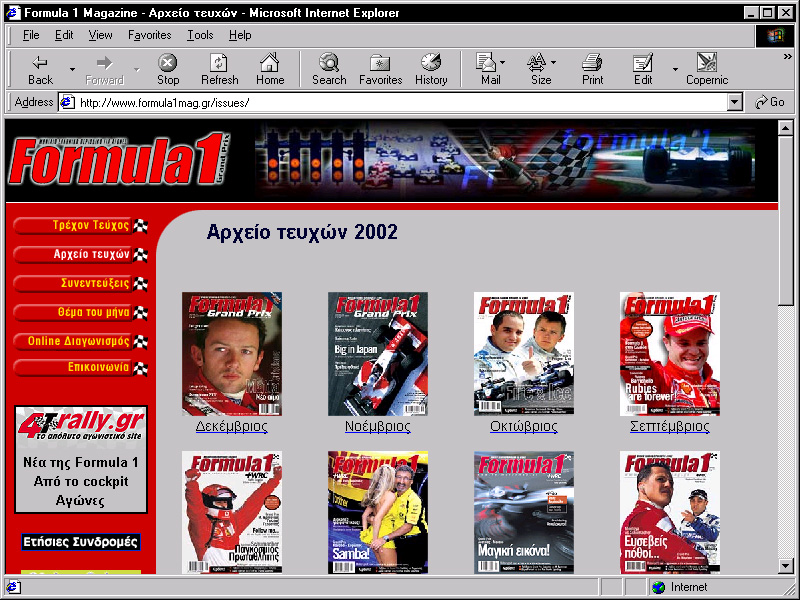The image size is (800, 600).
Task: Open the Οκτώβριος issue link
Action: (523, 426)
